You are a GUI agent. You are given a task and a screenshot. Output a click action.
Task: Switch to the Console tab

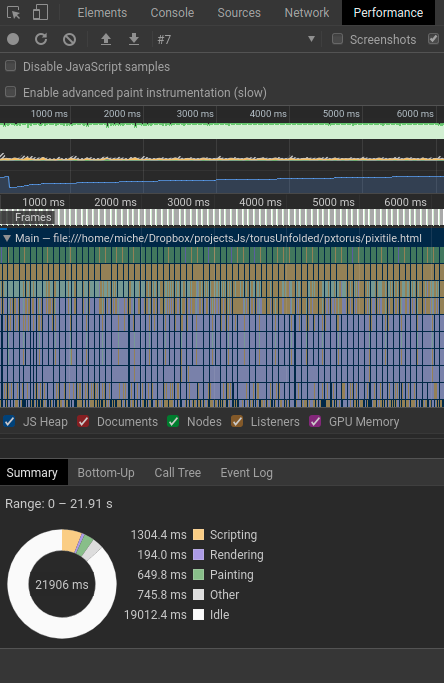[172, 13]
